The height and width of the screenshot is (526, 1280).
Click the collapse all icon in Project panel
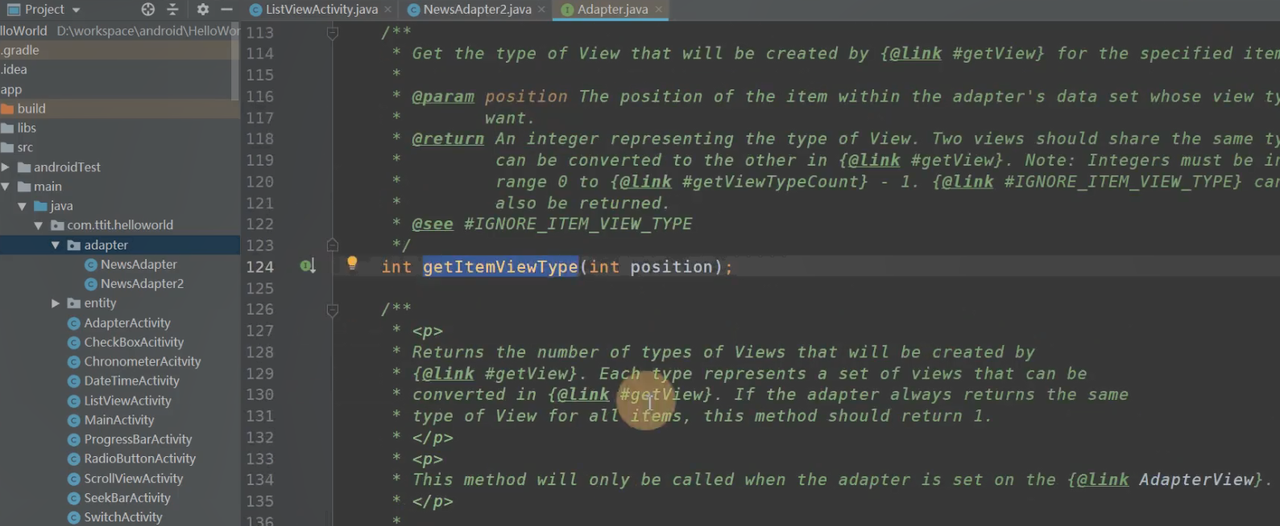173,10
